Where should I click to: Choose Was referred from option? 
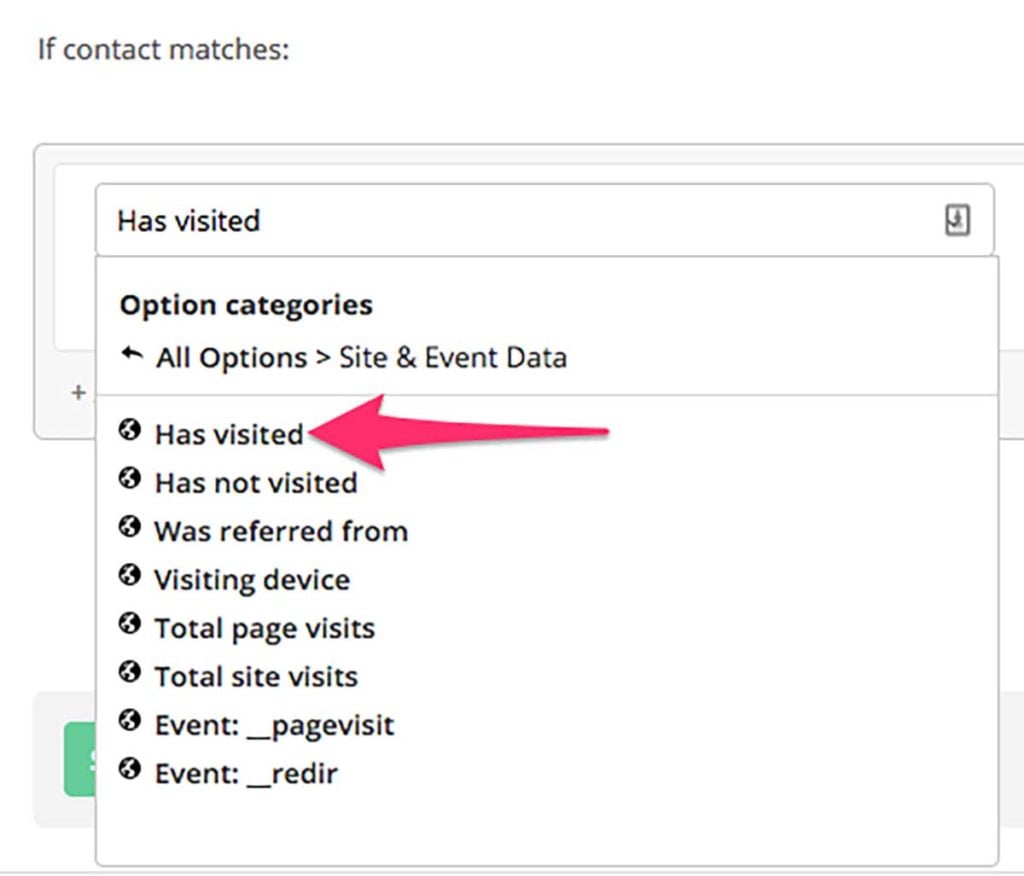coord(281,531)
